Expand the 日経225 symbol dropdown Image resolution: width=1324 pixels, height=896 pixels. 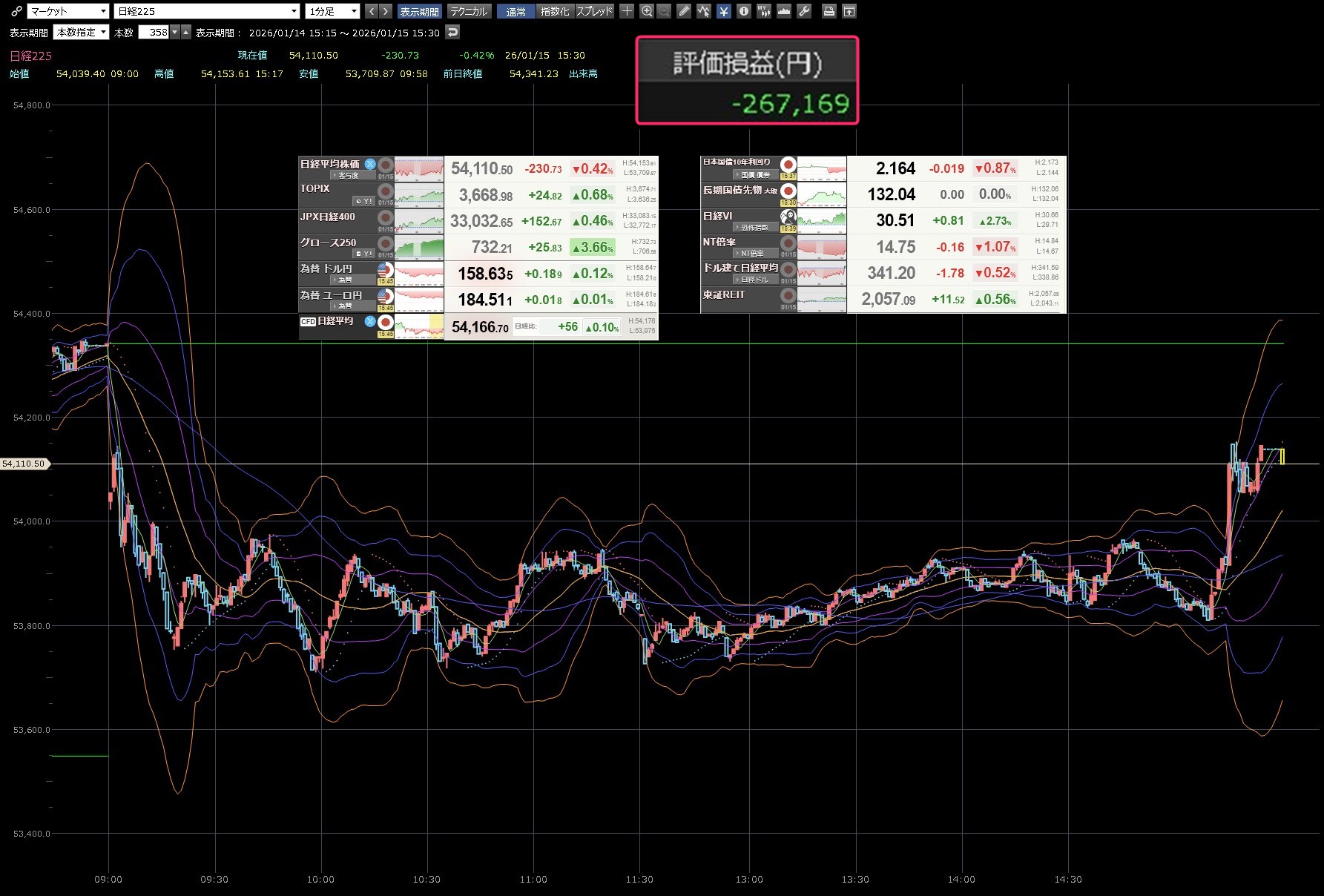(x=207, y=11)
